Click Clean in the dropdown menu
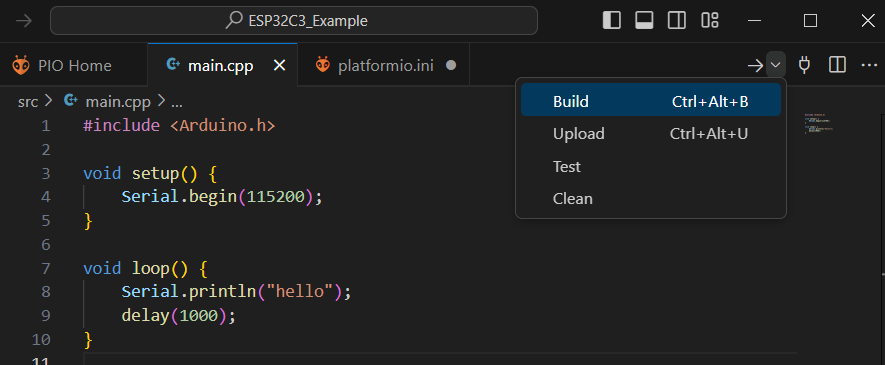The width and height of the screenshot is (885, 365). coord(651,199)
